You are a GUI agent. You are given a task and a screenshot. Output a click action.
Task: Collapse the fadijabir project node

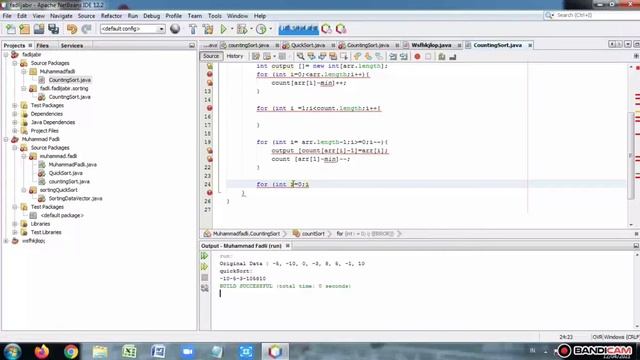point(6,54)
